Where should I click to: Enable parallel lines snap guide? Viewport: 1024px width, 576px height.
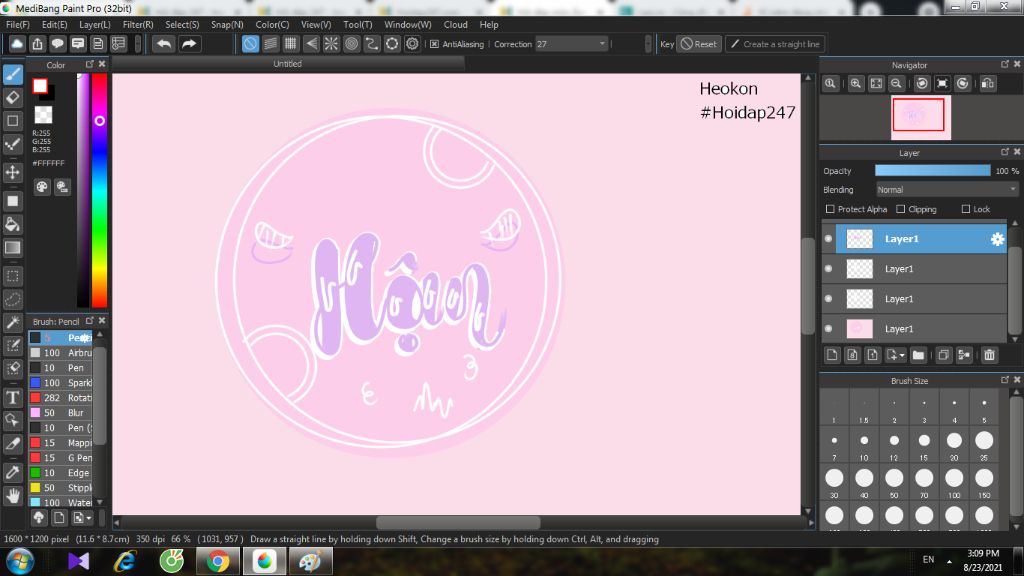(x=270, y=44)
